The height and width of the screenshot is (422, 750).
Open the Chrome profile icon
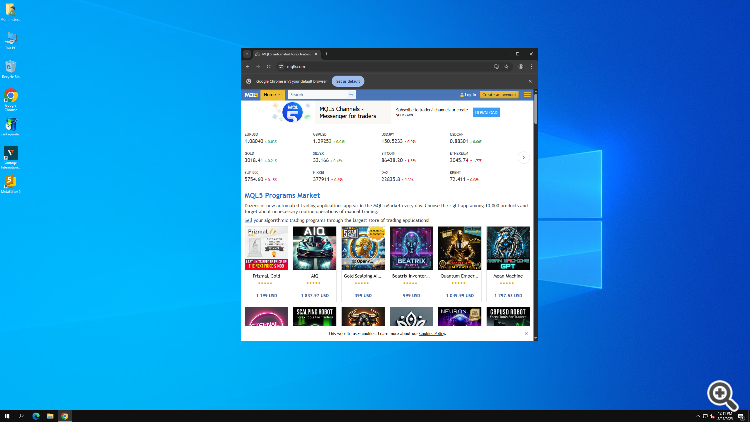(521, 67)
